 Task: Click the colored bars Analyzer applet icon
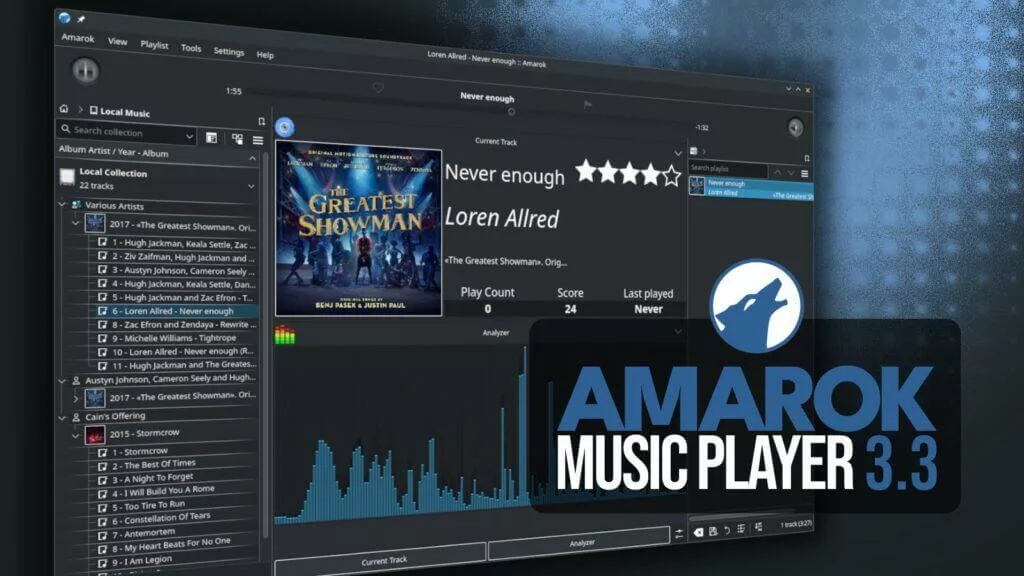[x=285, y=334]
